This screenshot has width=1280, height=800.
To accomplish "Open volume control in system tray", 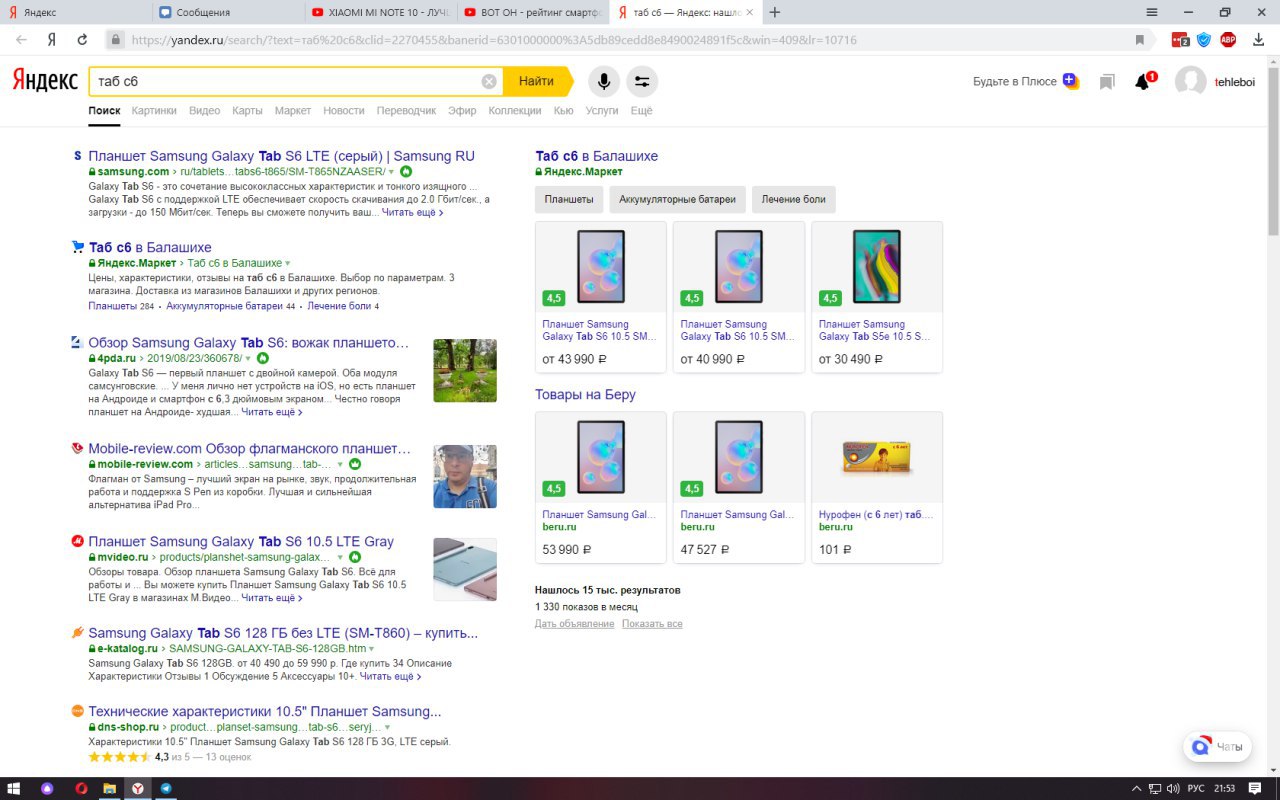I will 1172,788.
